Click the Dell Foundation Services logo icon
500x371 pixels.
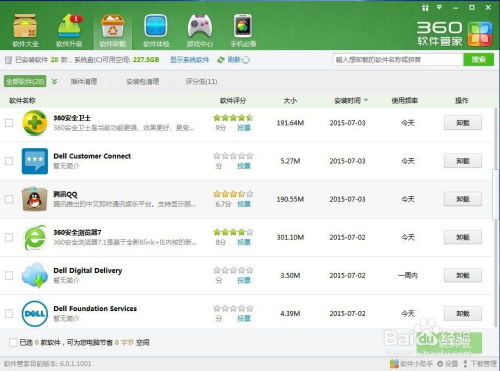pos(35,314)
